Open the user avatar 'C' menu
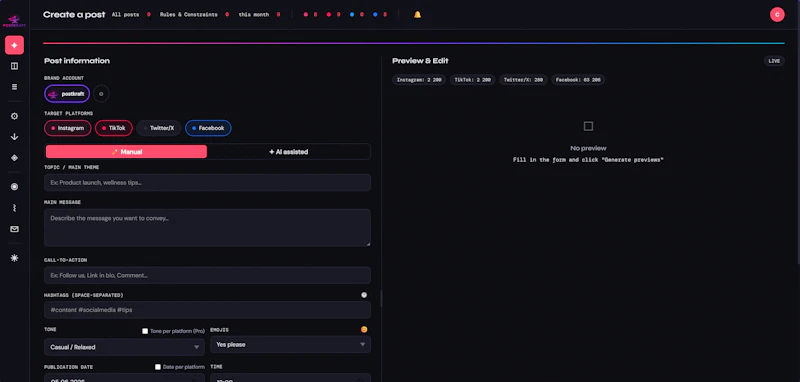 (x=777, y=15)
